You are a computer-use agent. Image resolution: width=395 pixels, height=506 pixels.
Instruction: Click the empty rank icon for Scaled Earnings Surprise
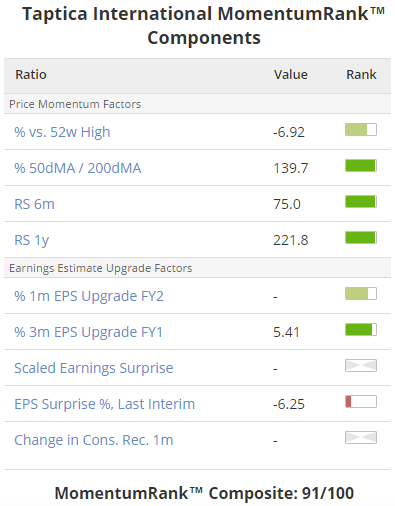[x=361, y=366]
